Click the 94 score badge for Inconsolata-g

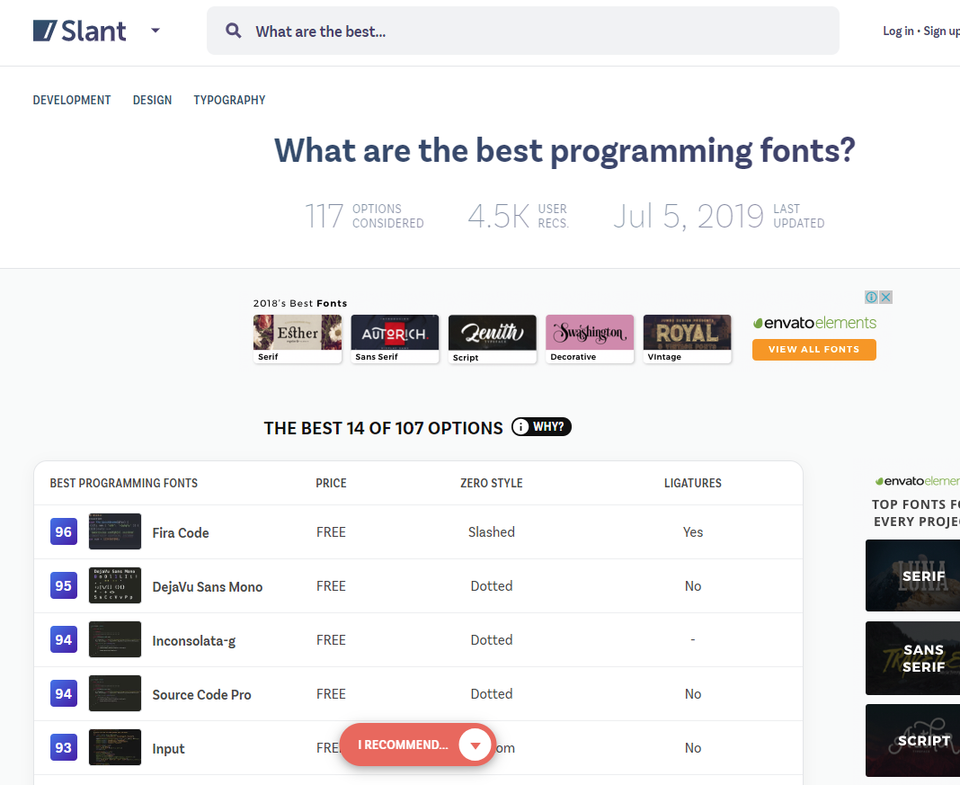tap(64, 639)
